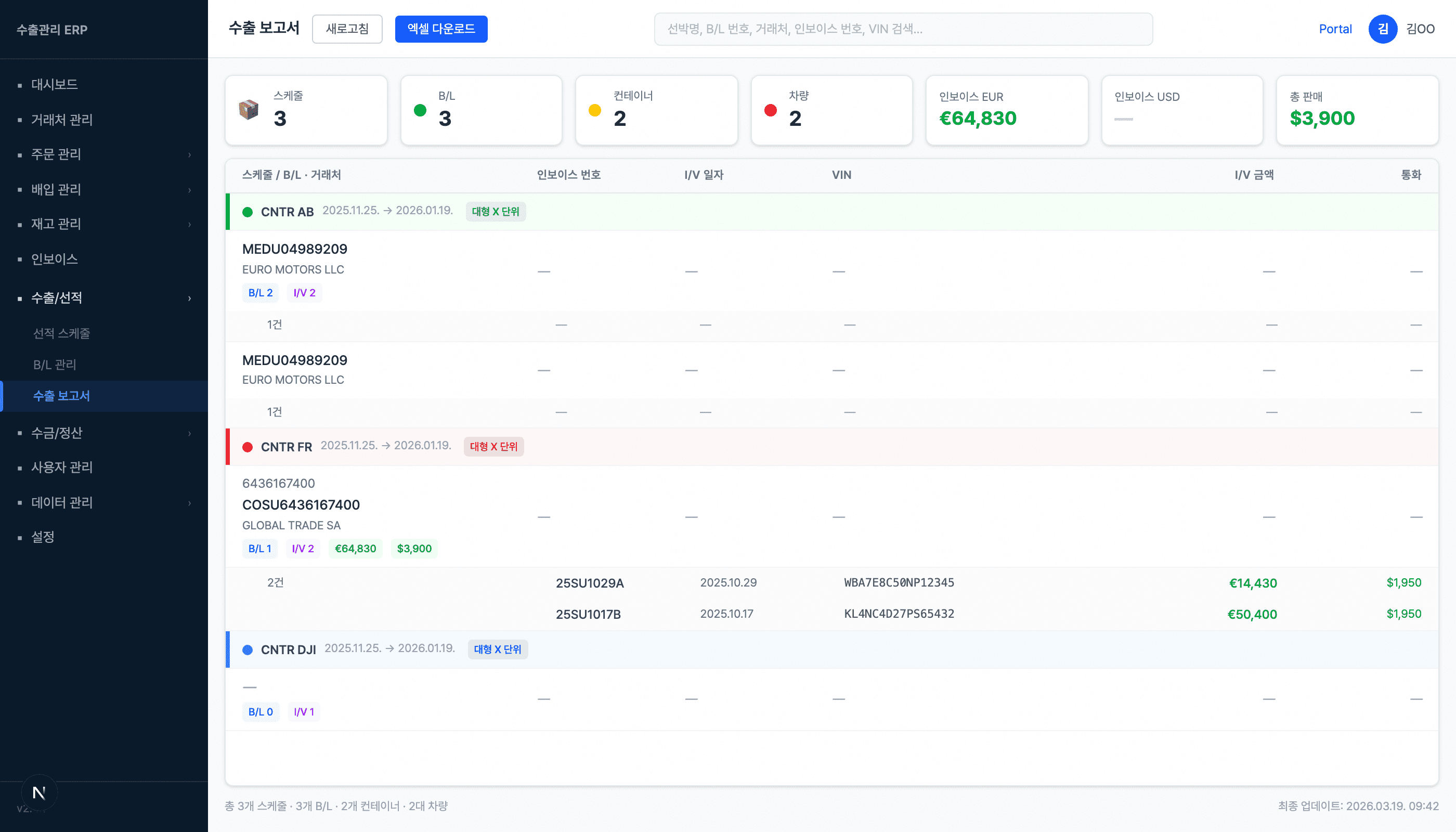This screenshot has width=1456, height=832.
Task: Click the yellow dot in 컨테이너 card
Action: click(595, 110)
